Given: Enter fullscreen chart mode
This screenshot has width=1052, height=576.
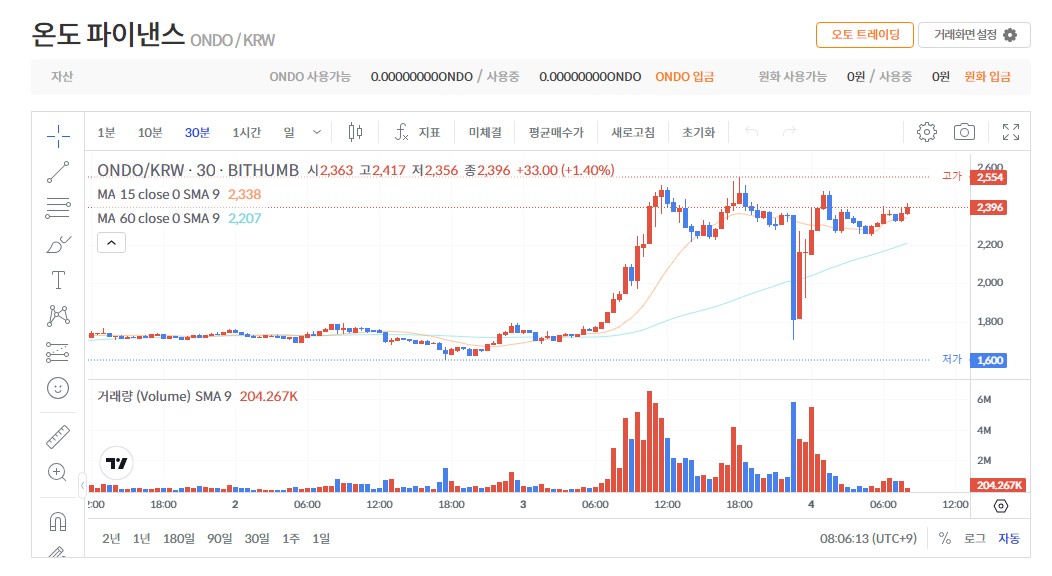Looking at the screenshot, I should (x=1011, y=132).
